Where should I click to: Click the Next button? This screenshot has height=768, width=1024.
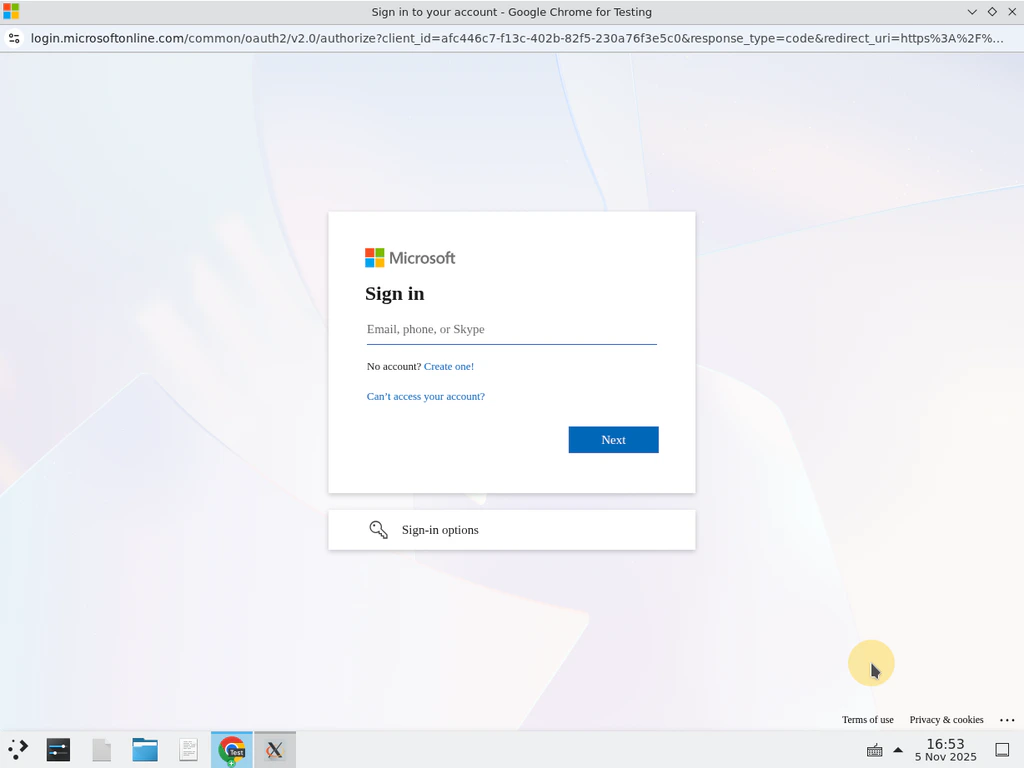click(613, 440)
